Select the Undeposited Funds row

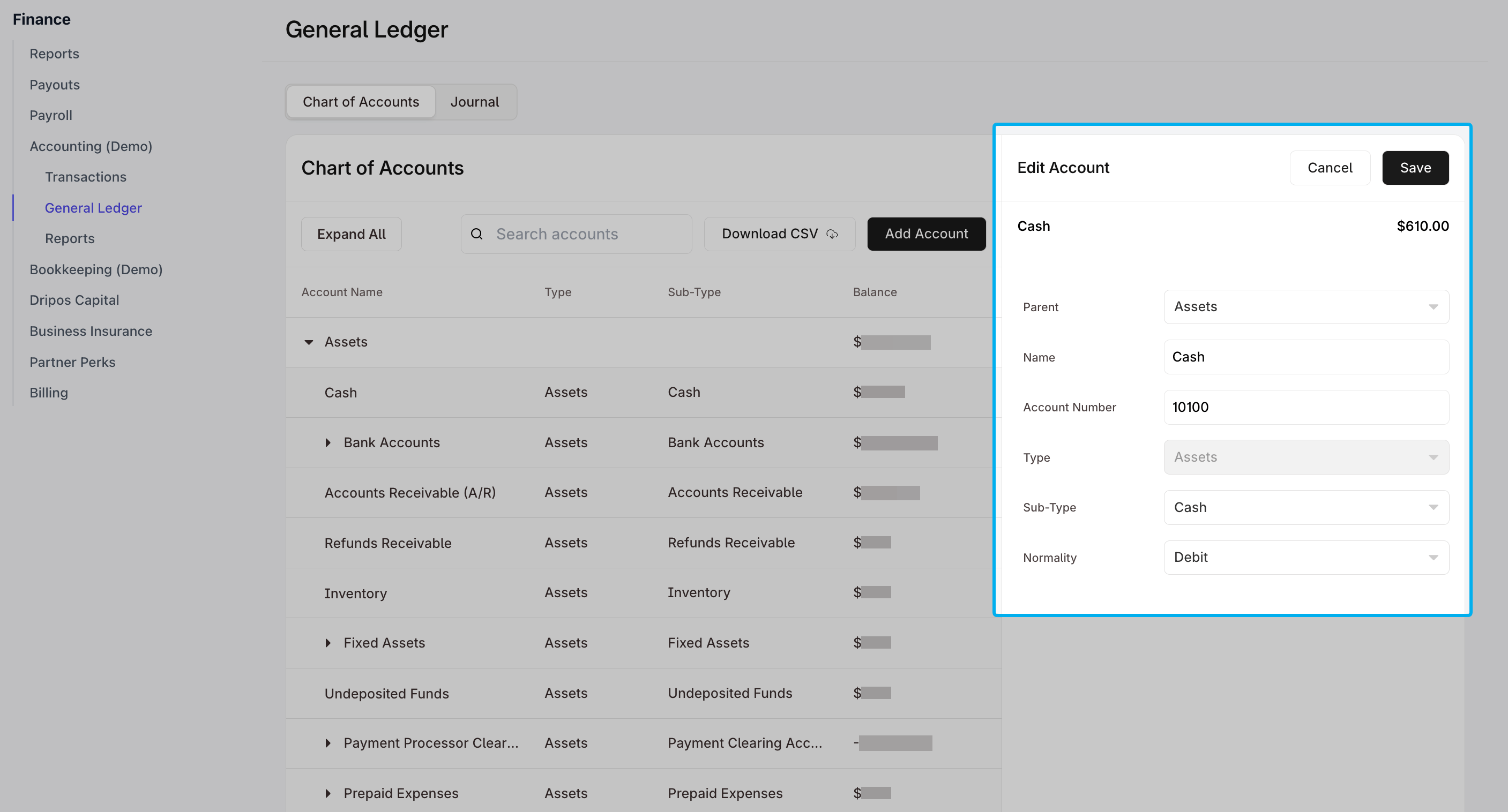point(644,693)
